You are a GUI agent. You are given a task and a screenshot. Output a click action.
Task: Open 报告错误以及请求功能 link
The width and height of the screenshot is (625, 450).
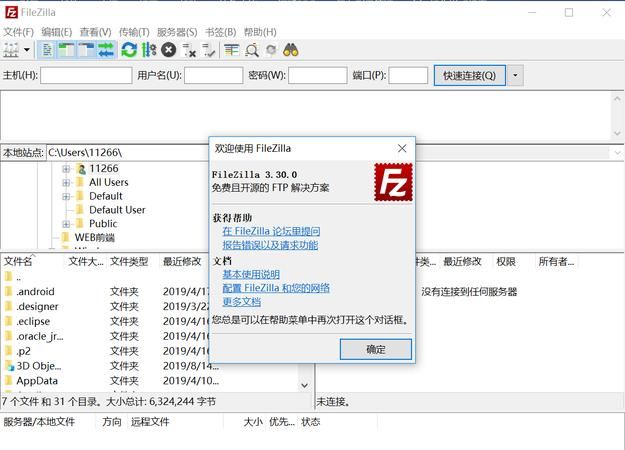[270, 245]
